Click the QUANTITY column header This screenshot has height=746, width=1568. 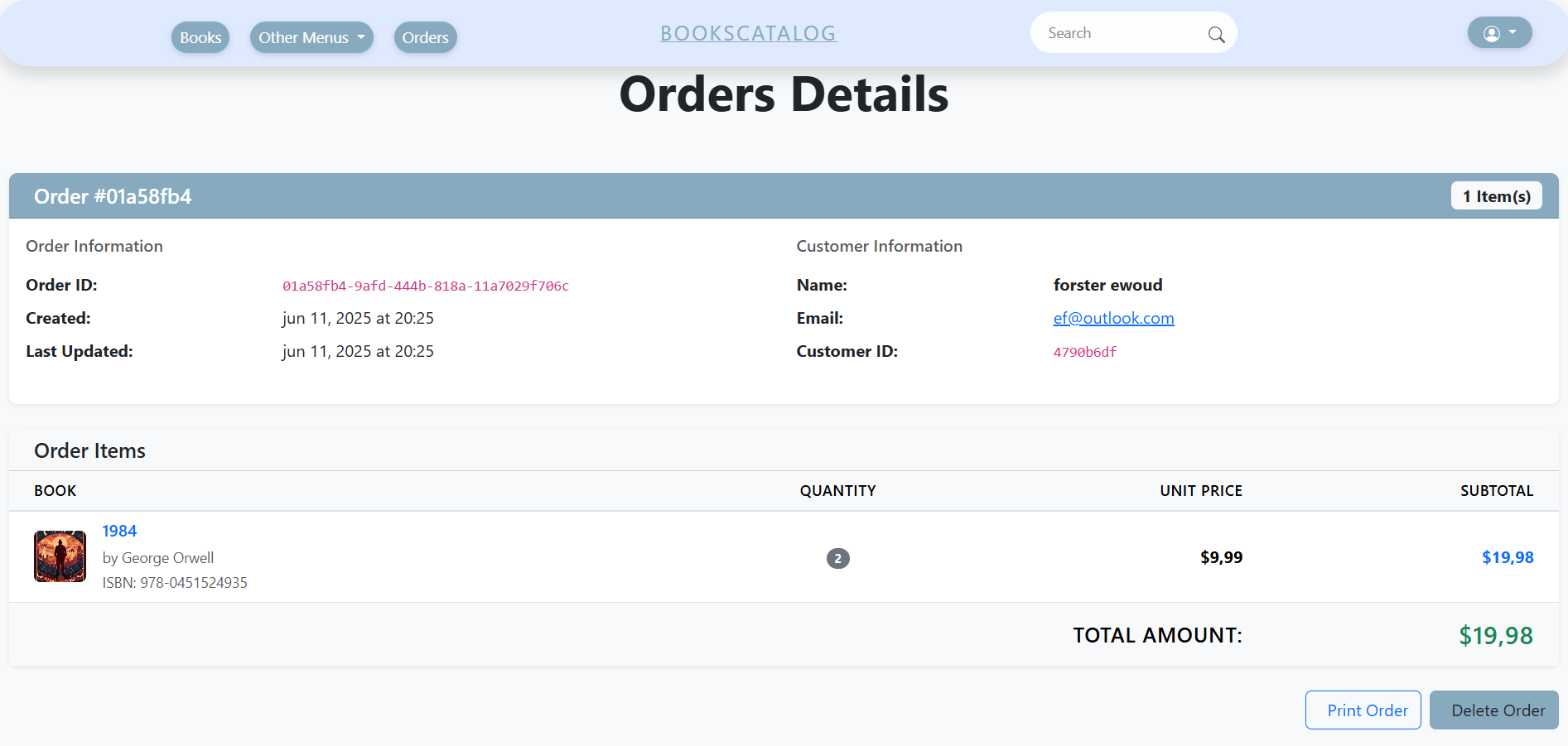(837, 491)
